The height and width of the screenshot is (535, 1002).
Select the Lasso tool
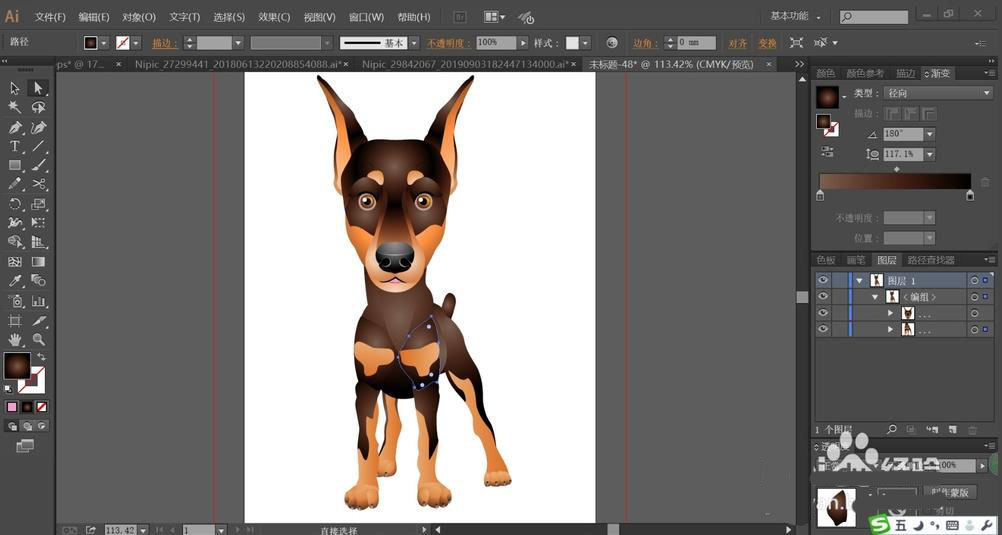point(38,107)
